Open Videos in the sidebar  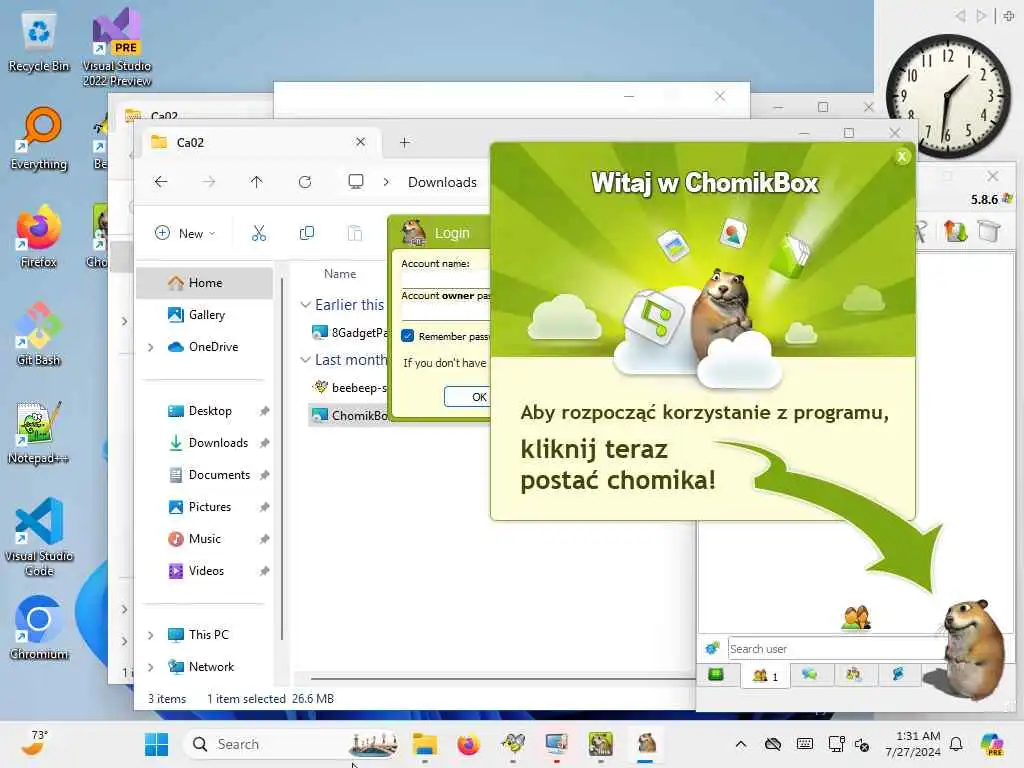point(206,571)
